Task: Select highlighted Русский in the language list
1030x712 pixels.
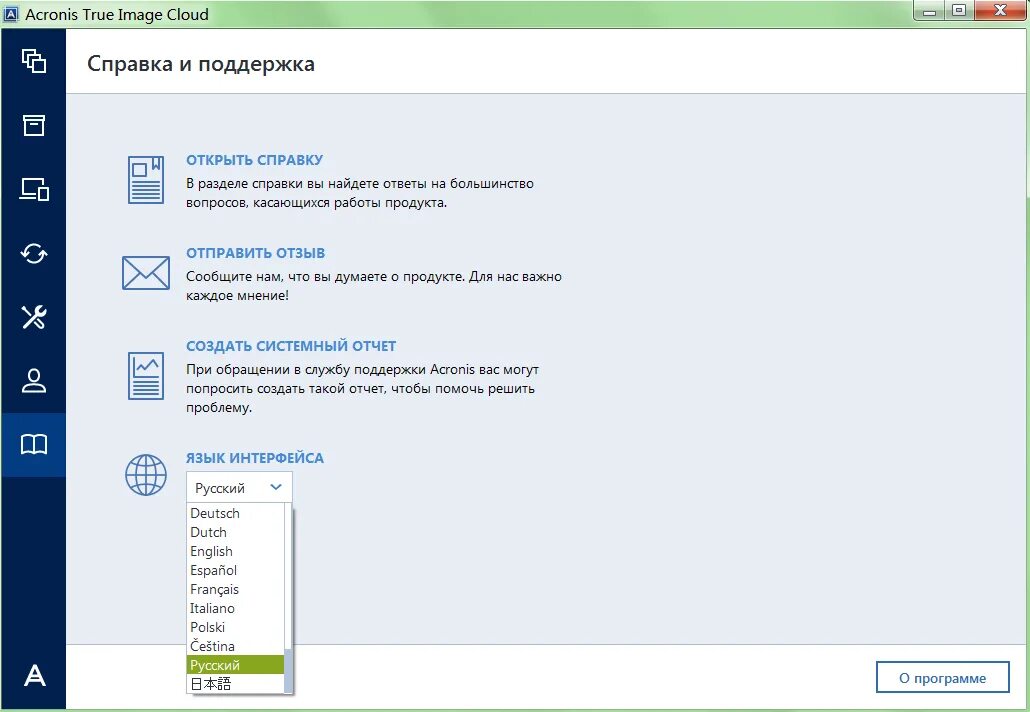Action: coord(235,665)
